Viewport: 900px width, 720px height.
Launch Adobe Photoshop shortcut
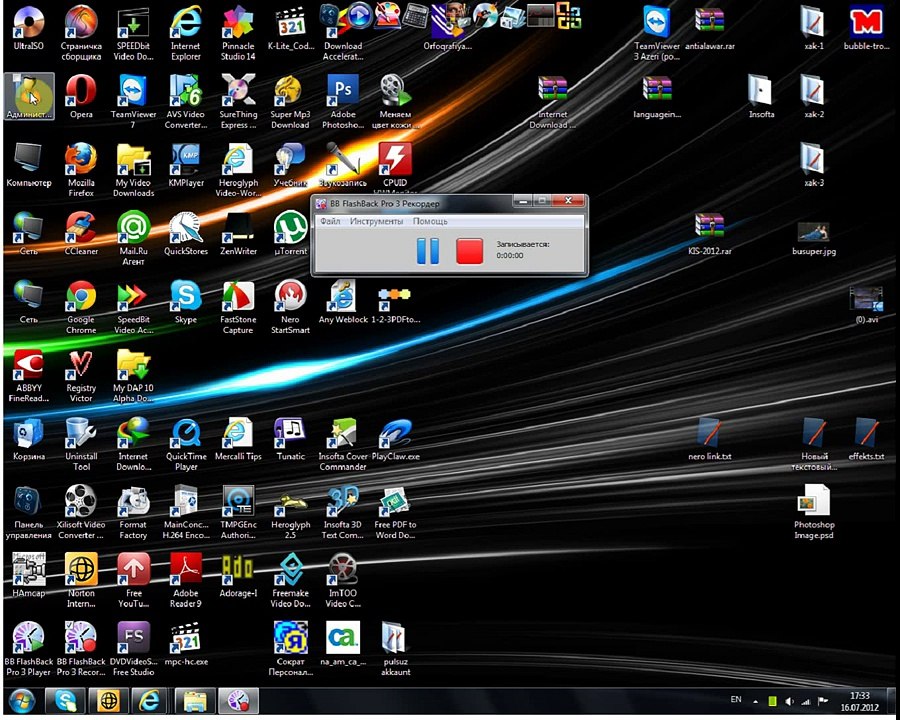pos(343,102)
